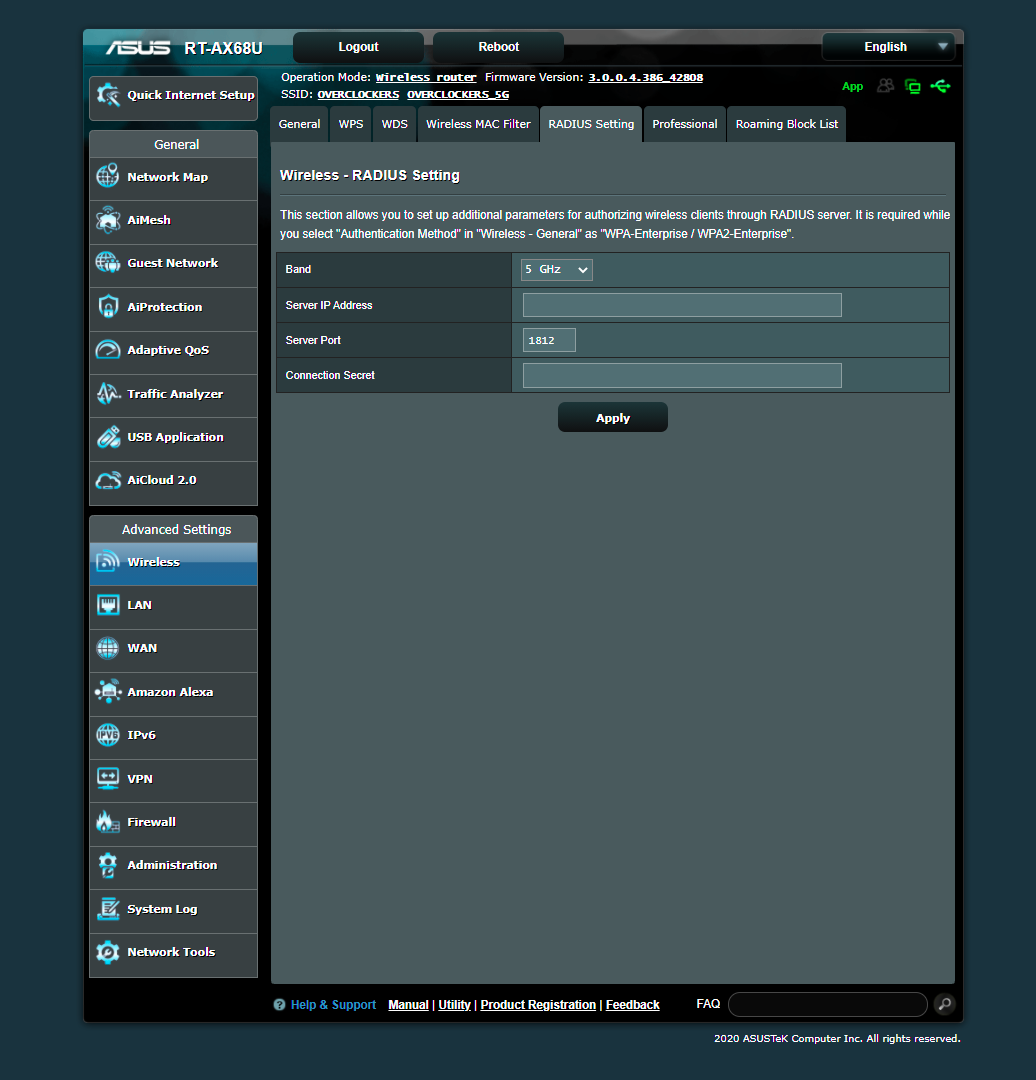Select the RADIUS Setting tab
The image size is (1036, 1080).
point(591,124)
